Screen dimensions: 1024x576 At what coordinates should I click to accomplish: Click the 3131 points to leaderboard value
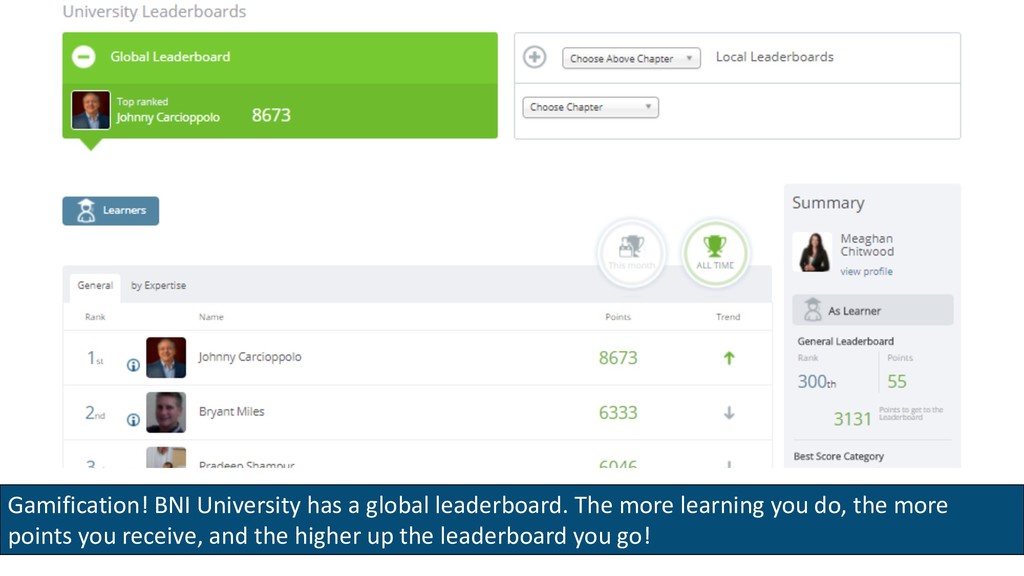(852, 419)
